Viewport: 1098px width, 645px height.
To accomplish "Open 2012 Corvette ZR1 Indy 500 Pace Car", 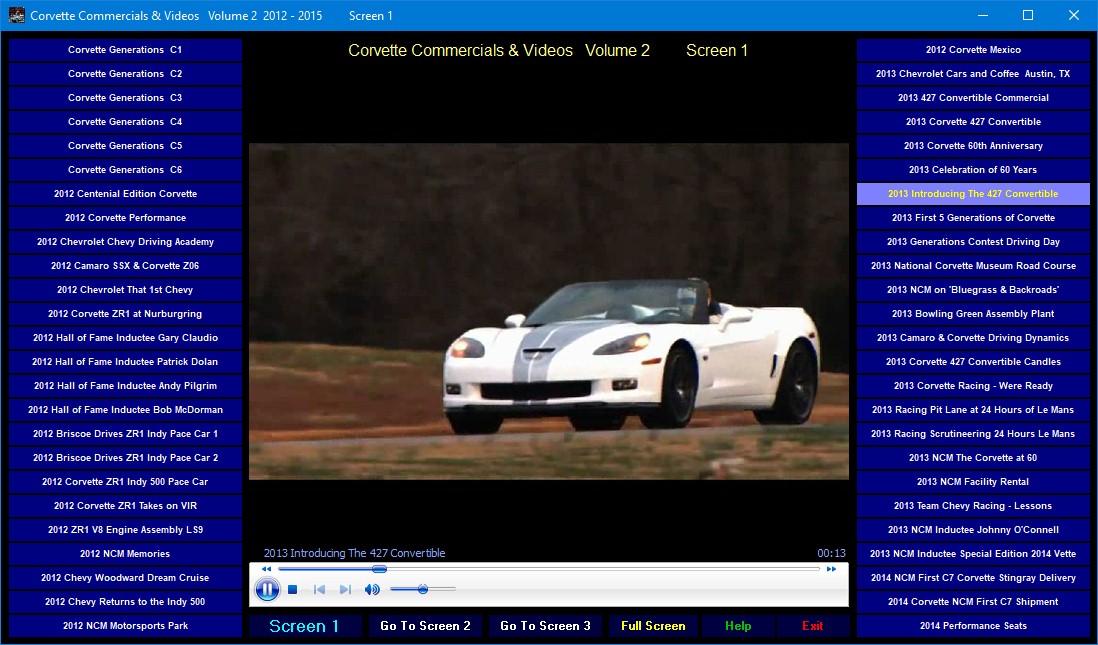I will [125, 482].
